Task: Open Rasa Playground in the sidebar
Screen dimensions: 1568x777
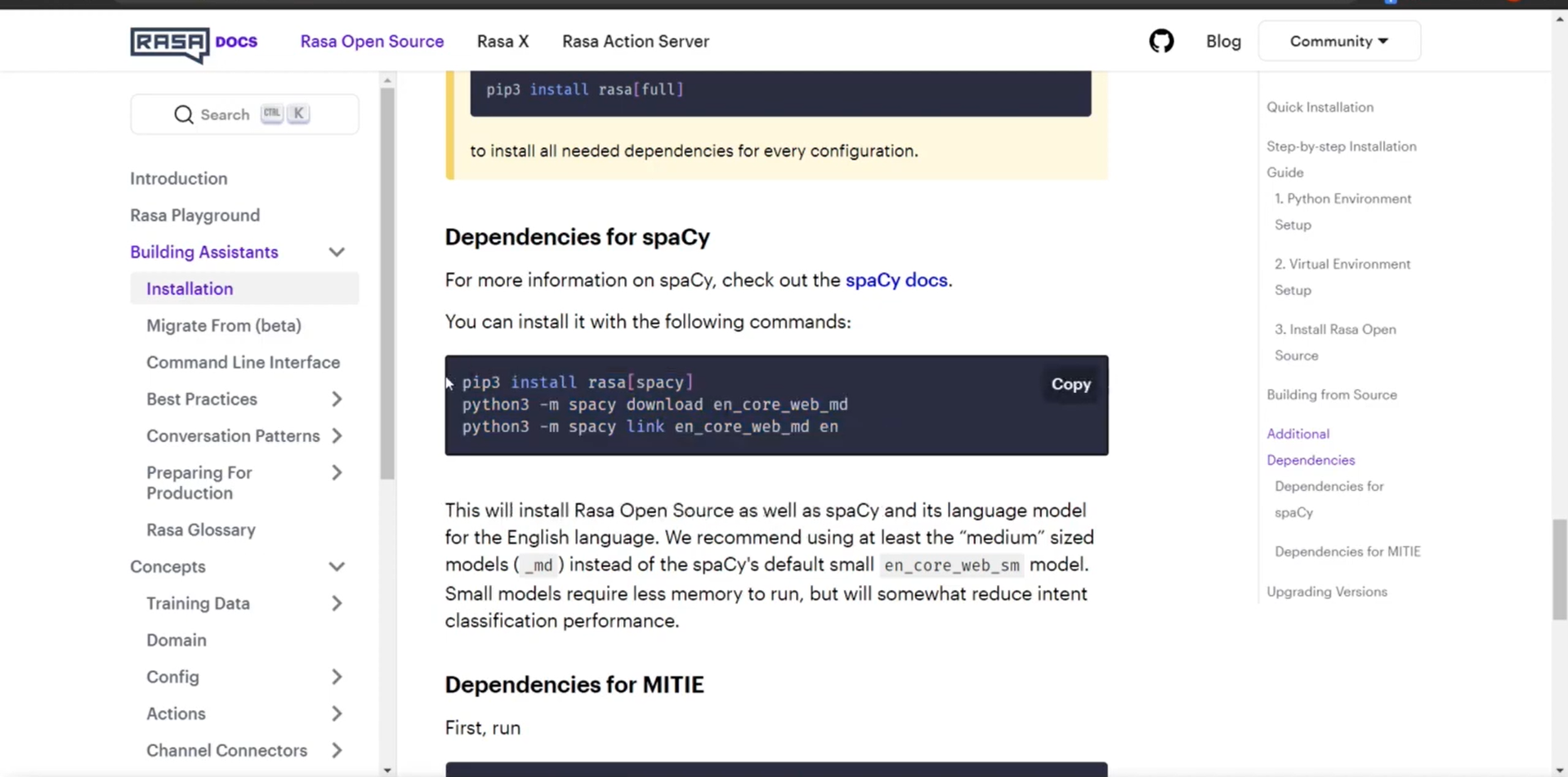Action: (x=194, y=215)
